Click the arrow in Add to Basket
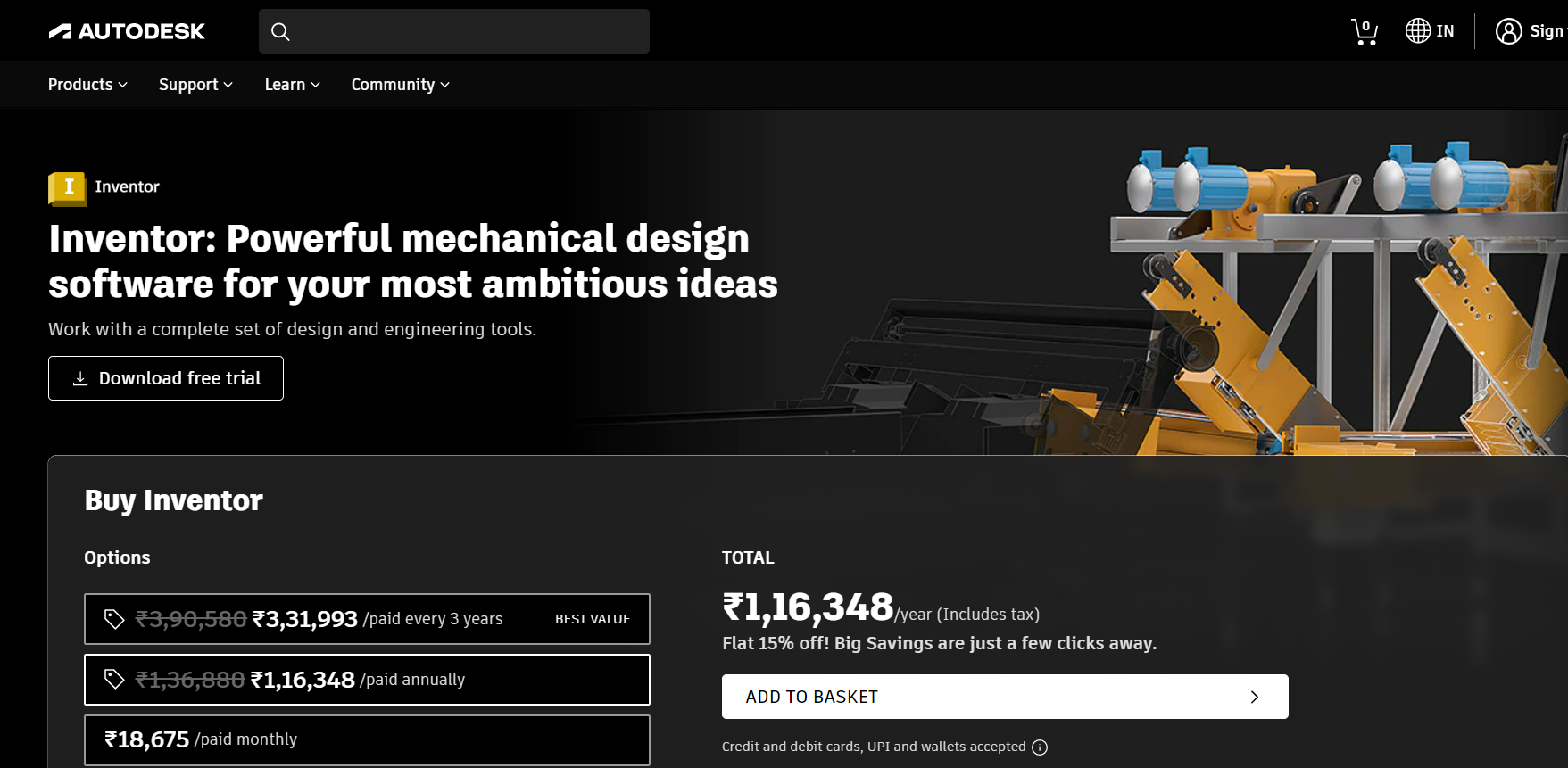This screenshot has width=1568, height=768. (x=1255, y=697)
